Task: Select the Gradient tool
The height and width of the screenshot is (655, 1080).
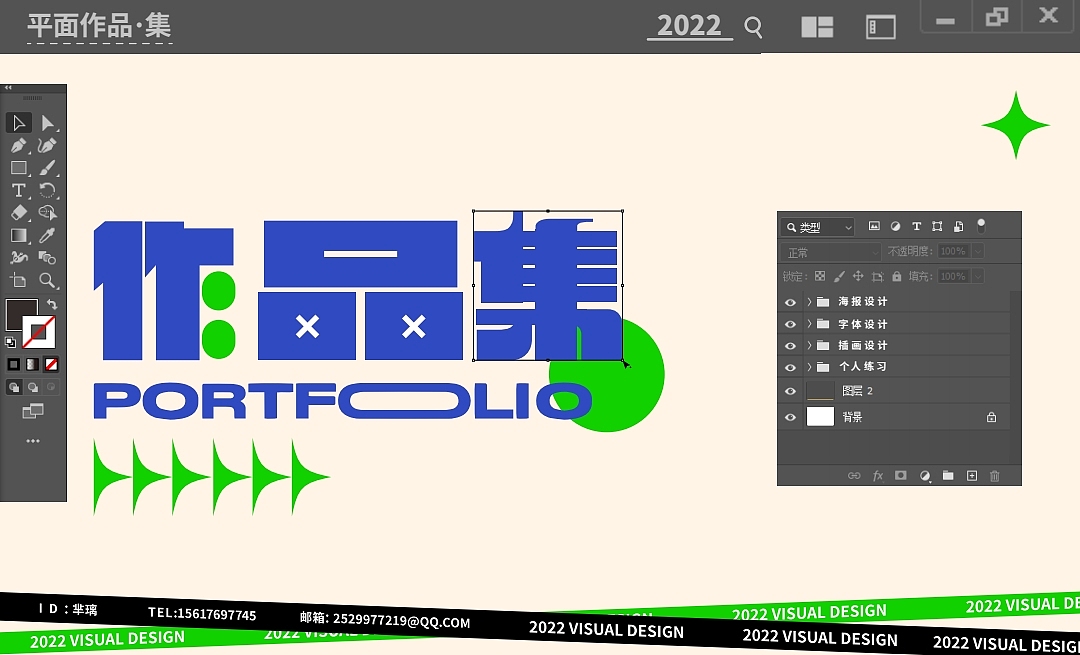Action: [19, 236]
